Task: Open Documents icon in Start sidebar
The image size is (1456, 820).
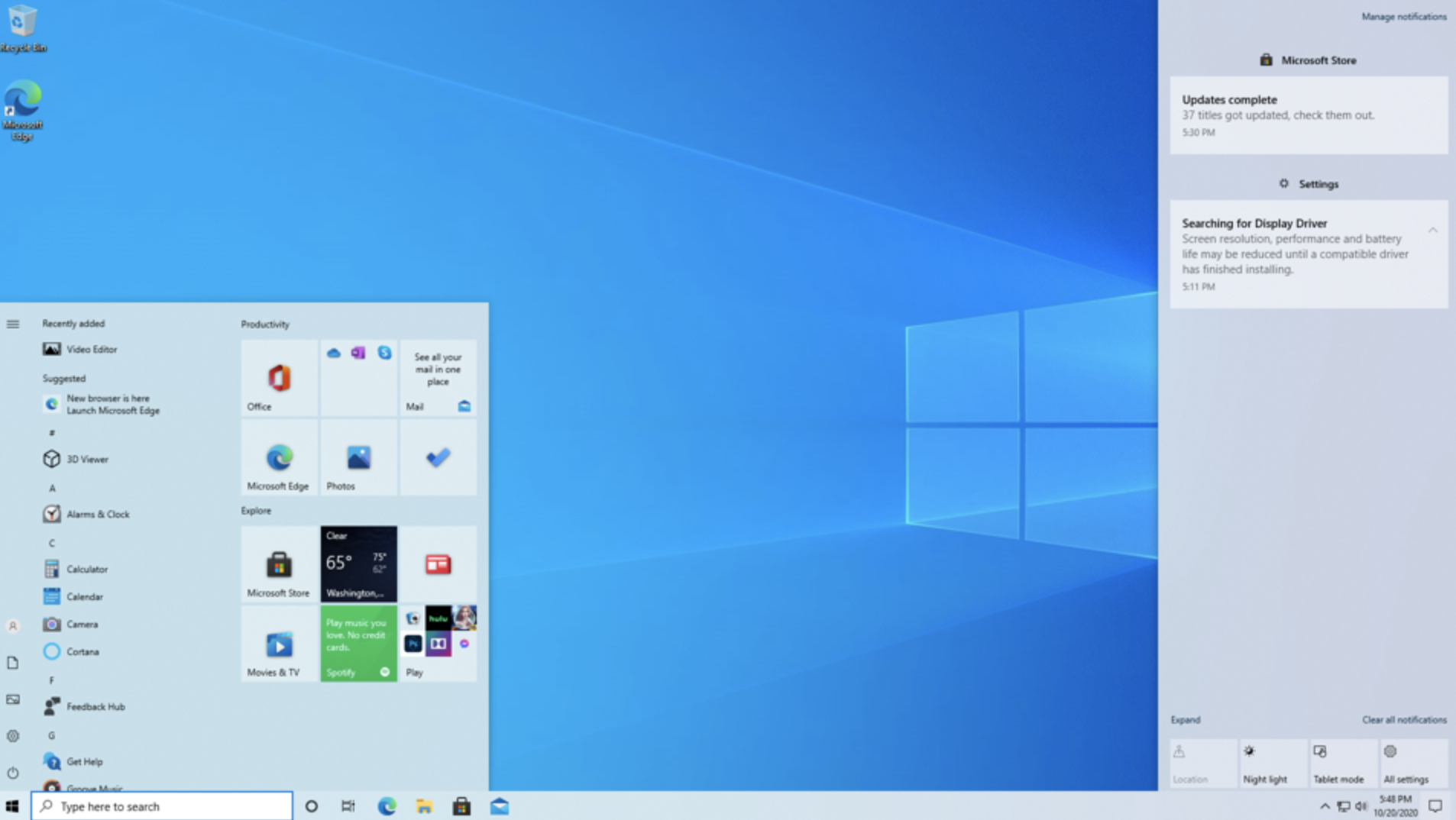Action: 13,663
